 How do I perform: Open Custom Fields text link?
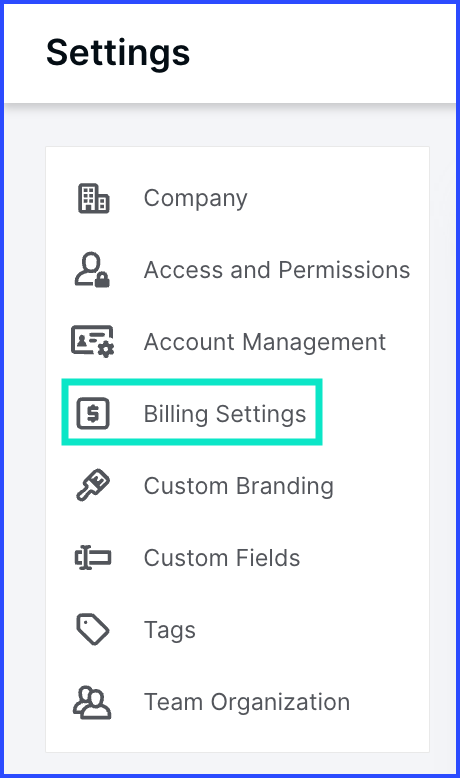pos(222,558)
